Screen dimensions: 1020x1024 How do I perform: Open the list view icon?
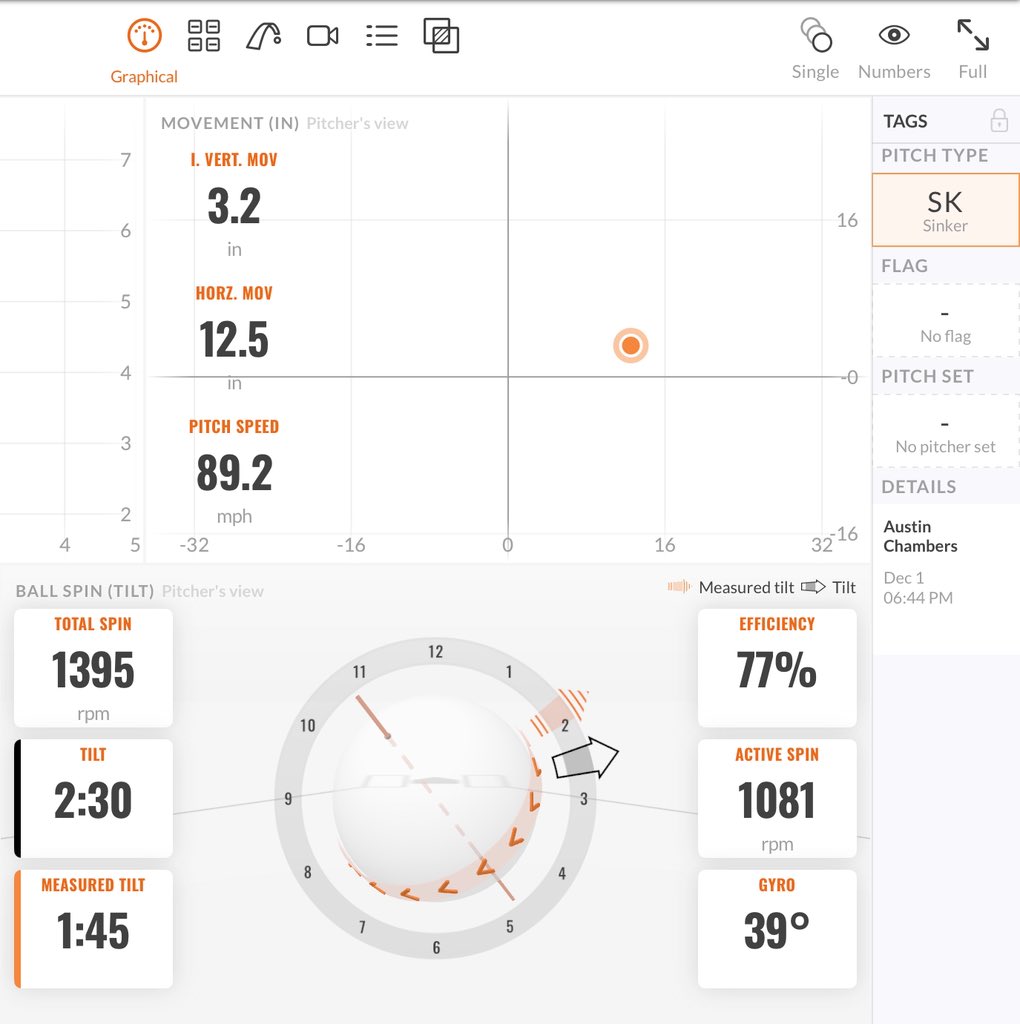(x=382, y=35)
